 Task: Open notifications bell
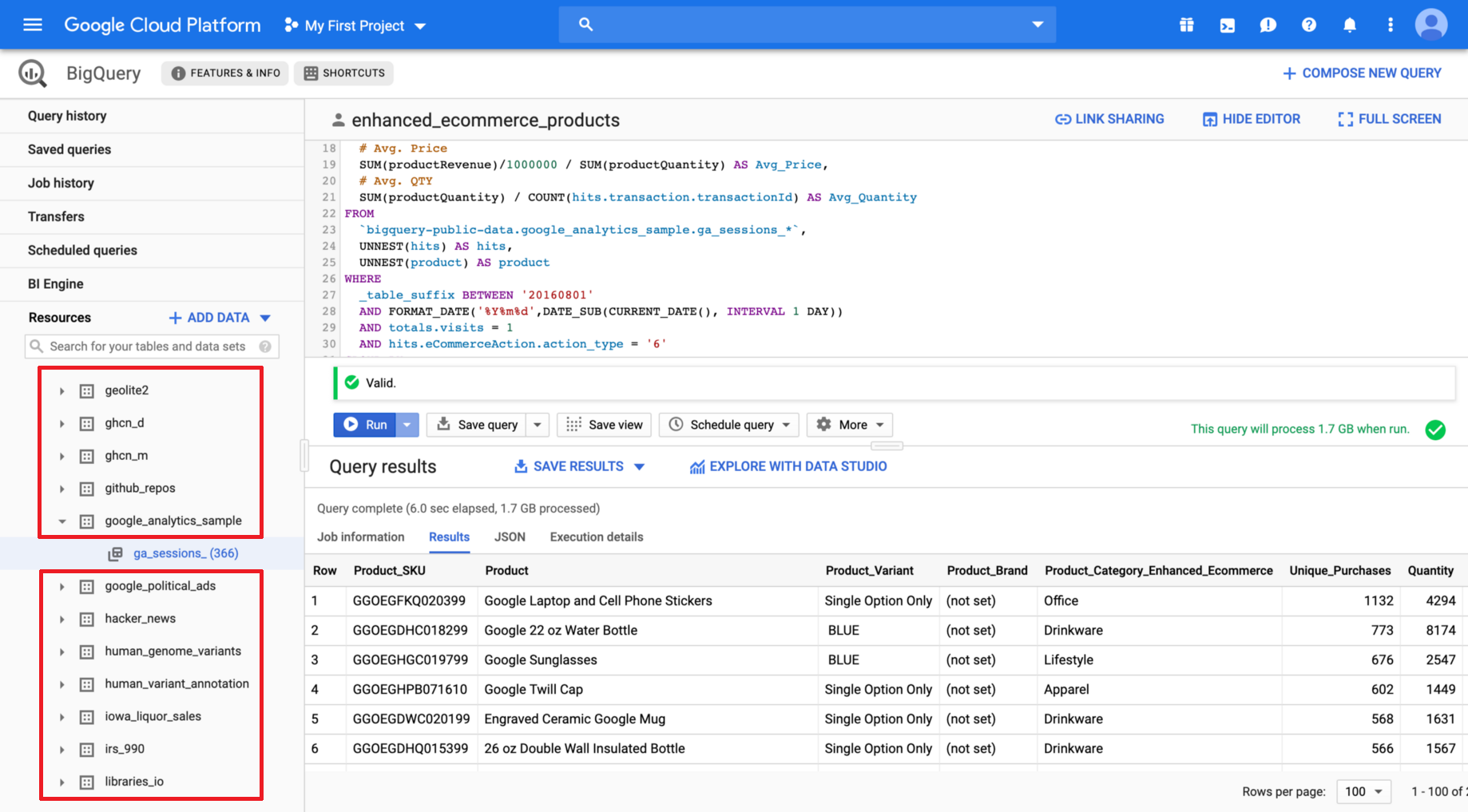click(x=1350, y=25)
